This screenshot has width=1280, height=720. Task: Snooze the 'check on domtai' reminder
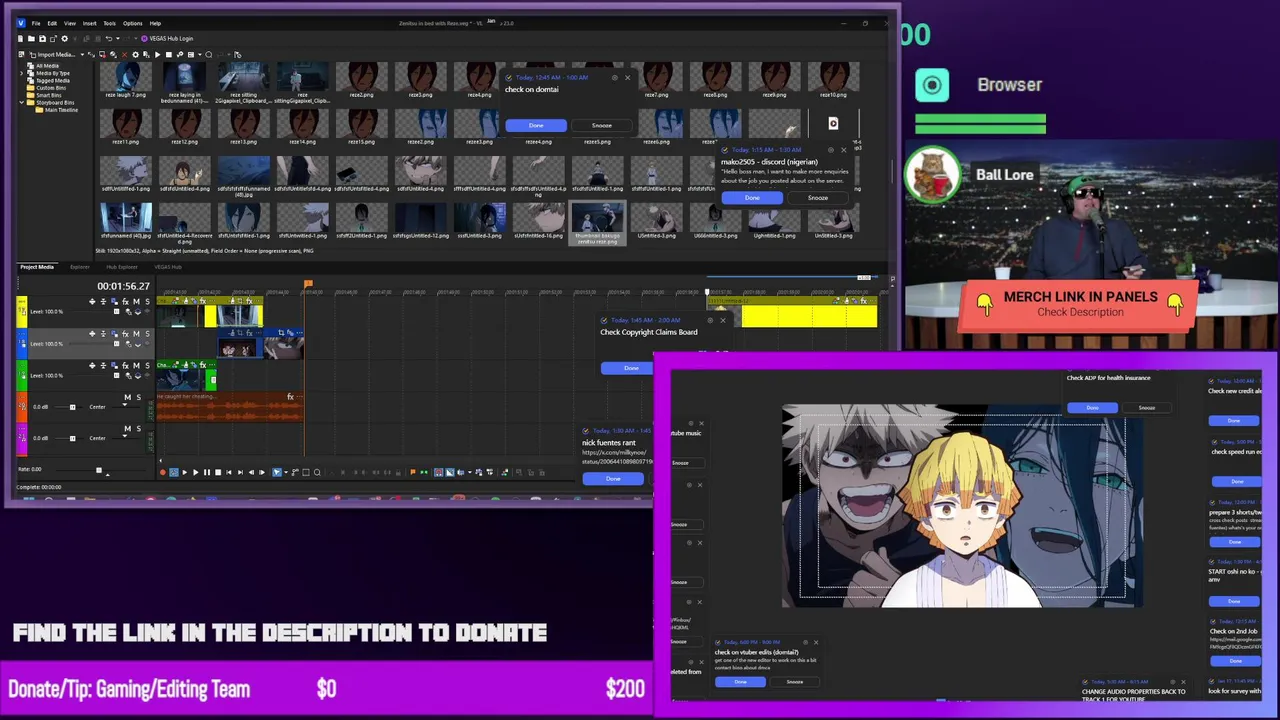tap(601, 125)
